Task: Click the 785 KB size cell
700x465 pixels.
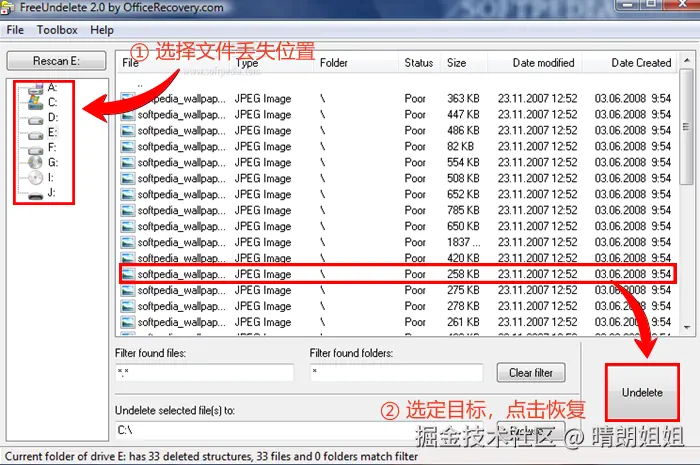Action: tap(463, 210)
